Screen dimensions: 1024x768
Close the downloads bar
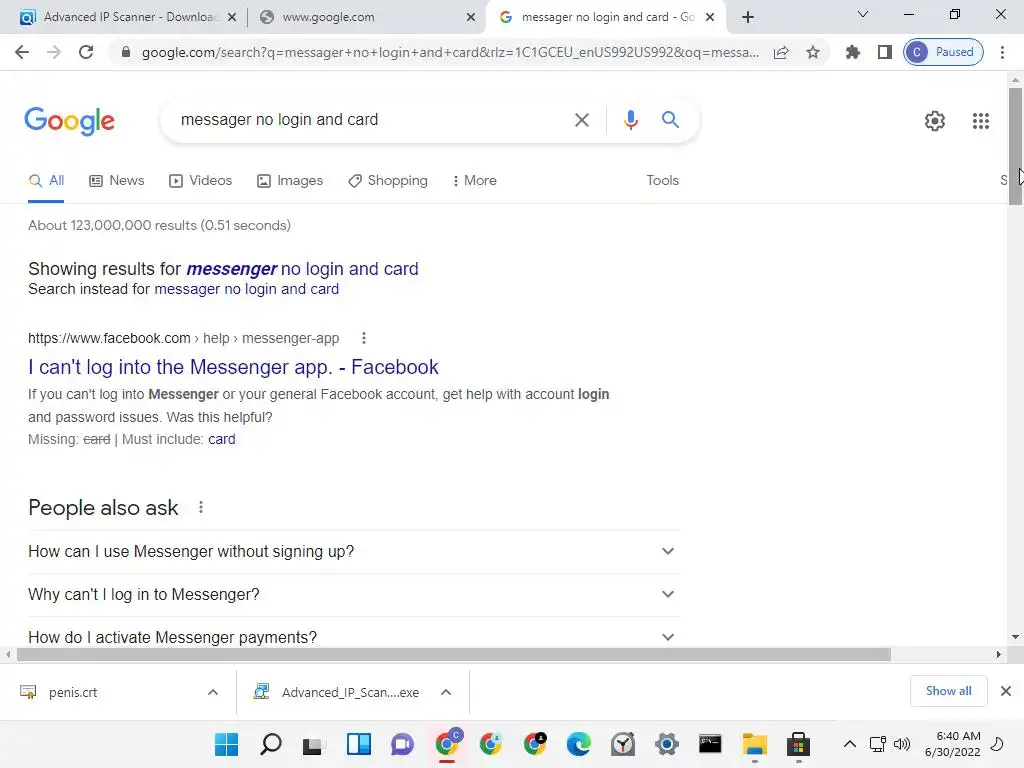click(x=1006, y=691)
